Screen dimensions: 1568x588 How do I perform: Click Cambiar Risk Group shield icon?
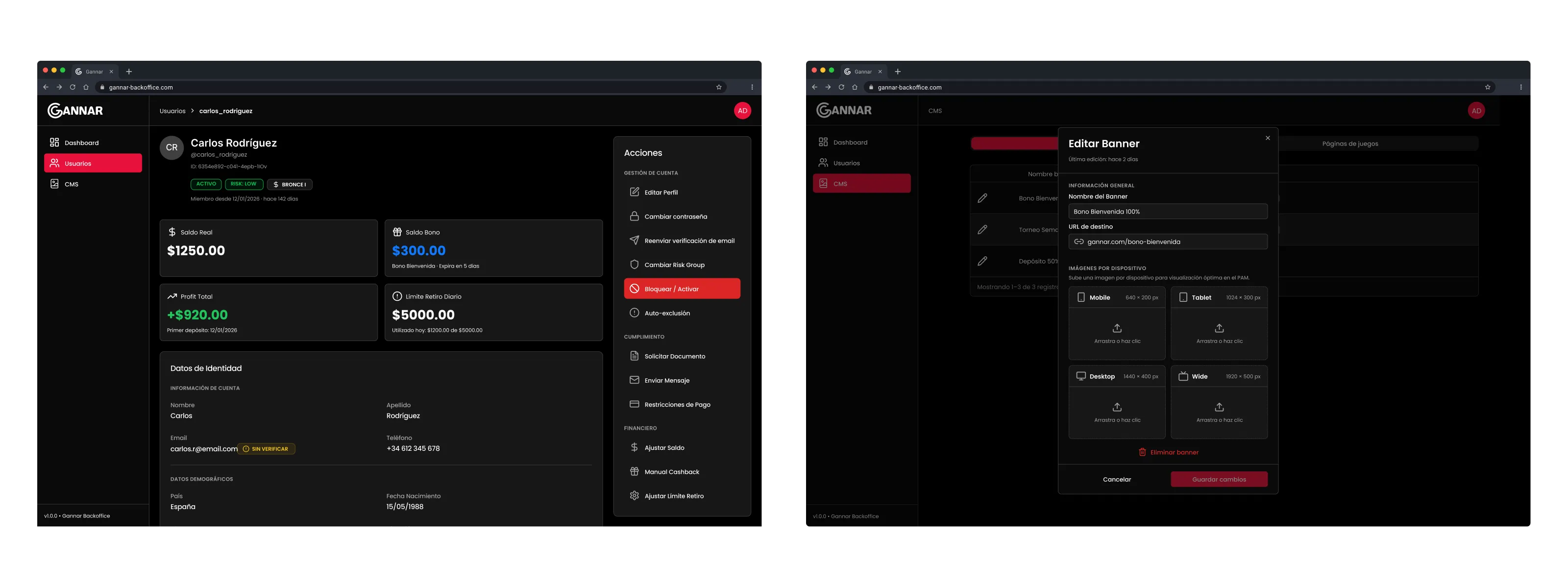[634, 265]
